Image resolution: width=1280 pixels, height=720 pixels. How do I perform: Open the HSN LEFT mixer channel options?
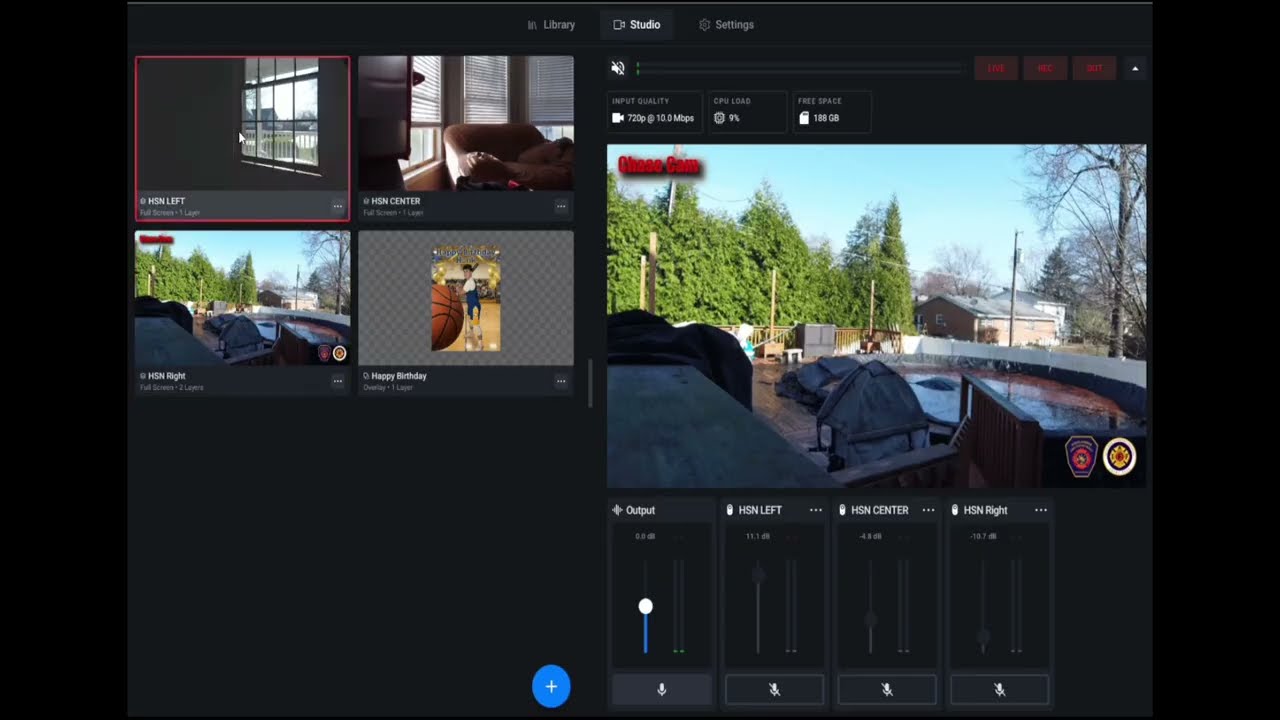point(816,510)
